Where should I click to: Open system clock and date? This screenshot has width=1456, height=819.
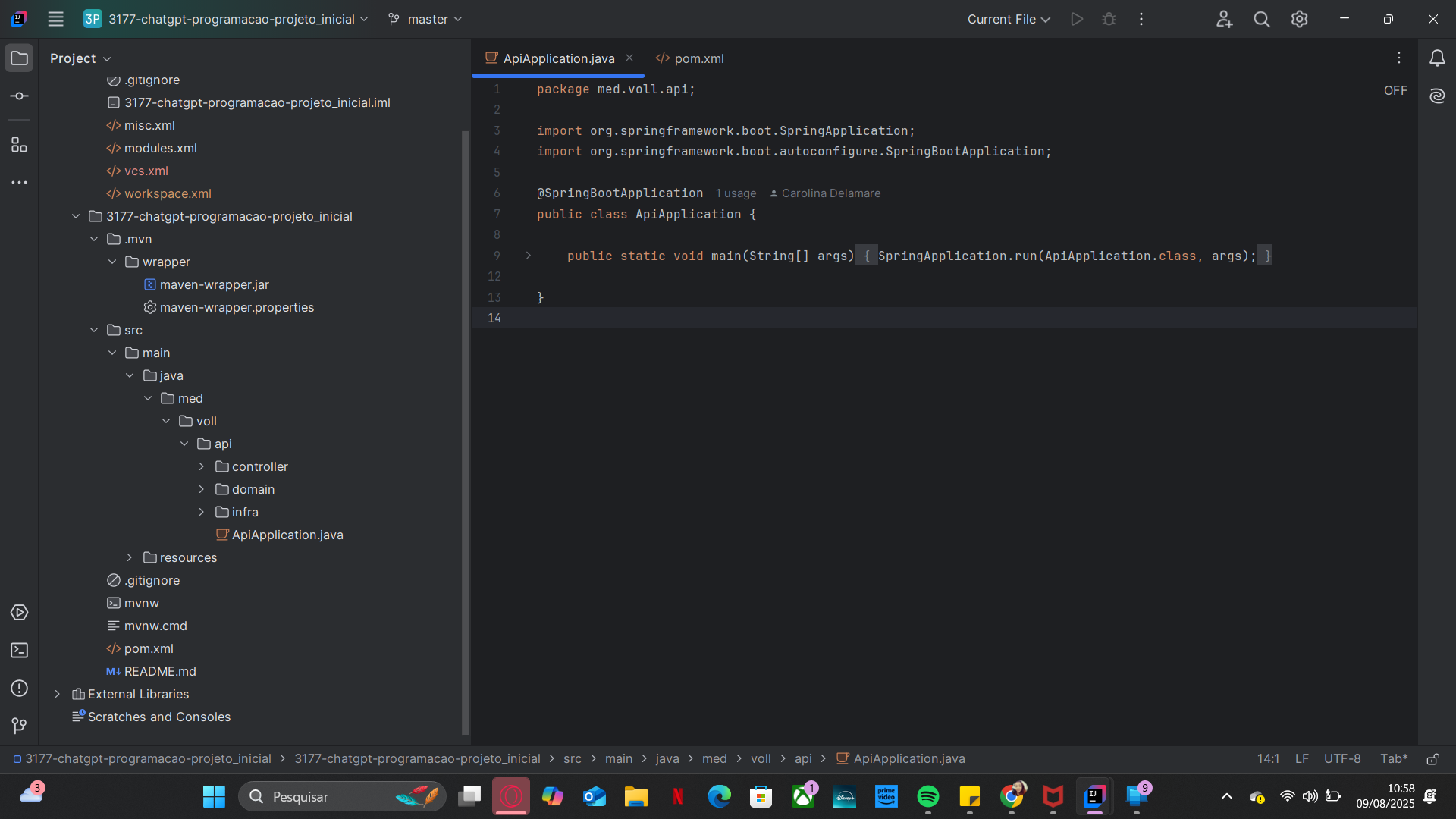tap(1385, 796)
